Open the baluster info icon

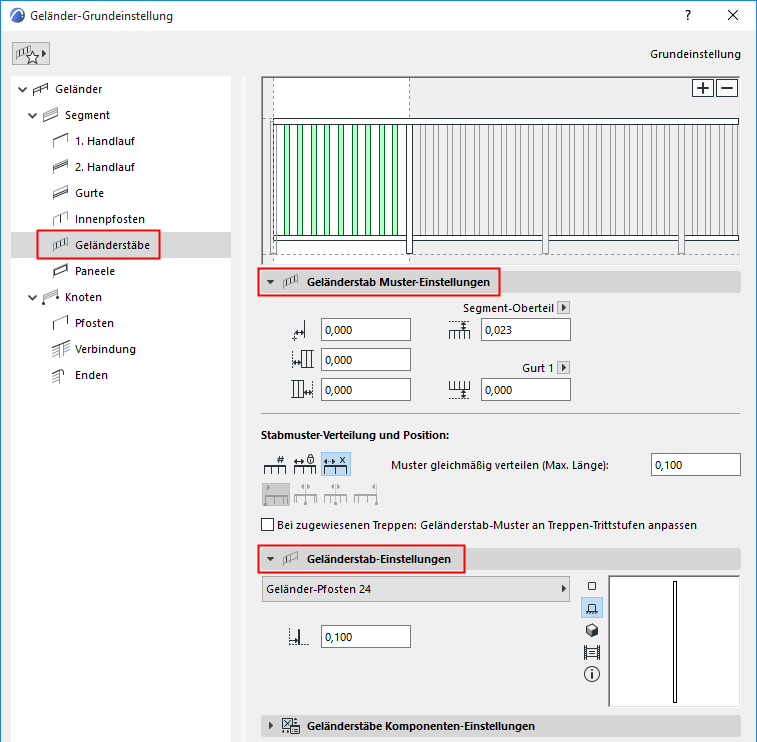point(592,674)
